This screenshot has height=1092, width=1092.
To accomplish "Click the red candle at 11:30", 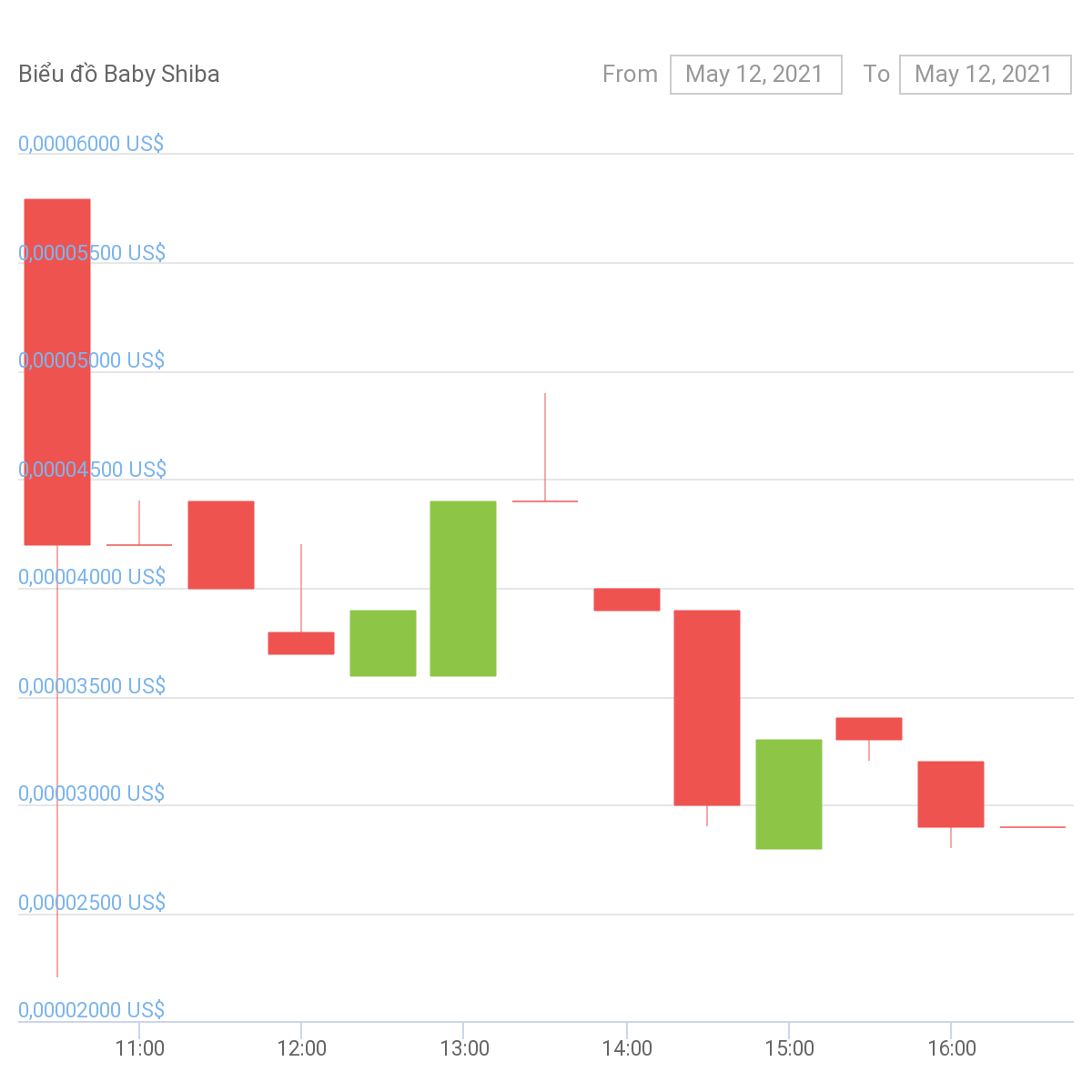I will [221, 544].
